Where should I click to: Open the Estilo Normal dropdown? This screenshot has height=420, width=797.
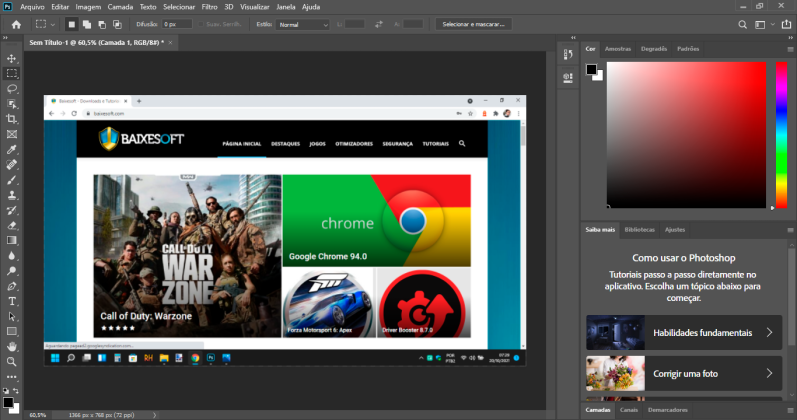click(x=302, y=24)
